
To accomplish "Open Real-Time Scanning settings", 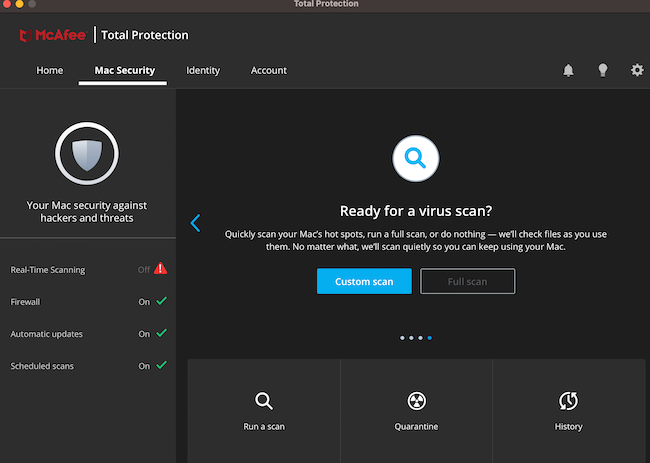I will [88, 269].
